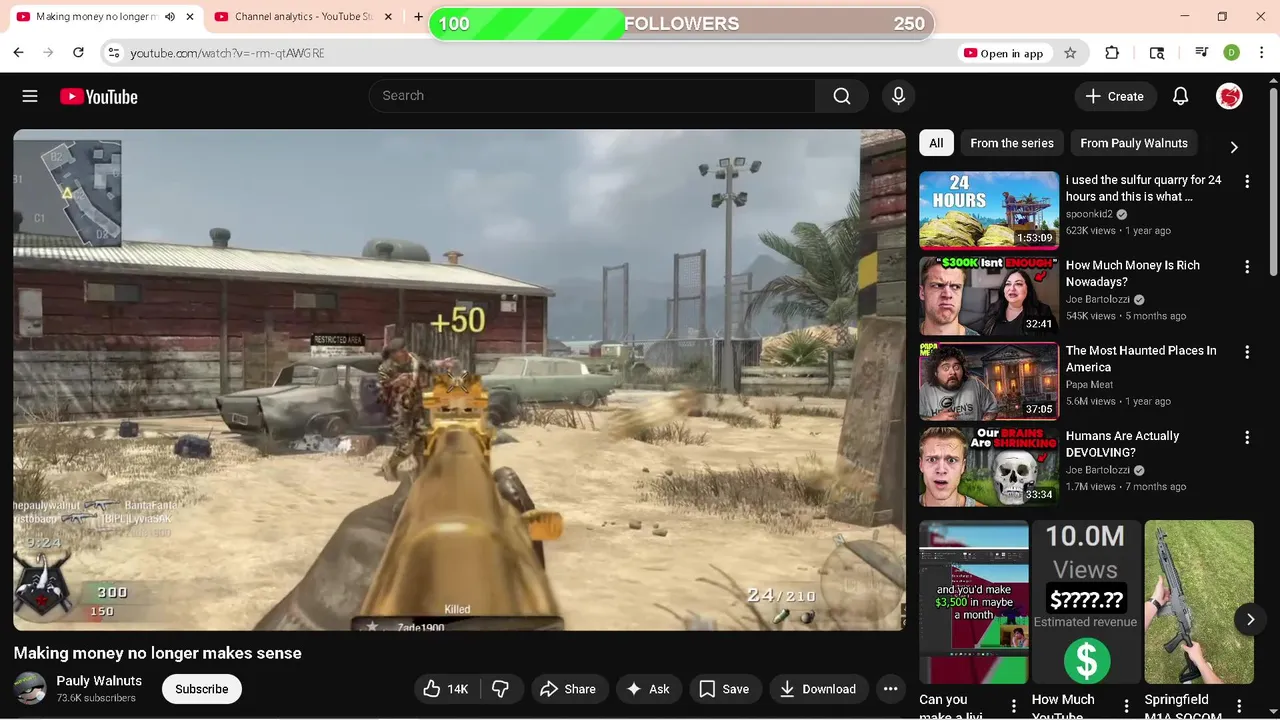Subscribe to Pauly Walnuts
Image resolution: width=1280 pixels, height=720 pixels.
tap(202, 689)
